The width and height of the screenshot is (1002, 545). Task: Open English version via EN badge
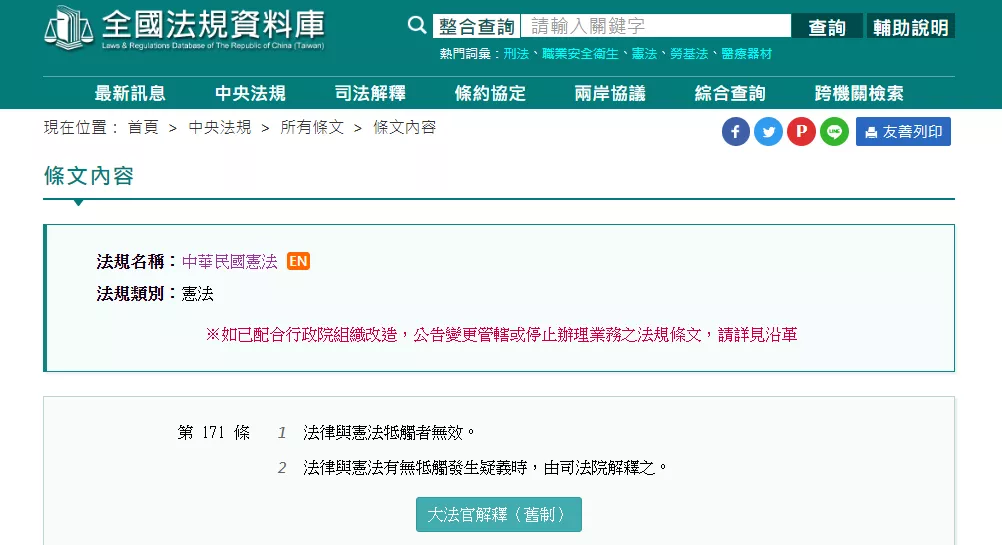(x=298, y=261)
